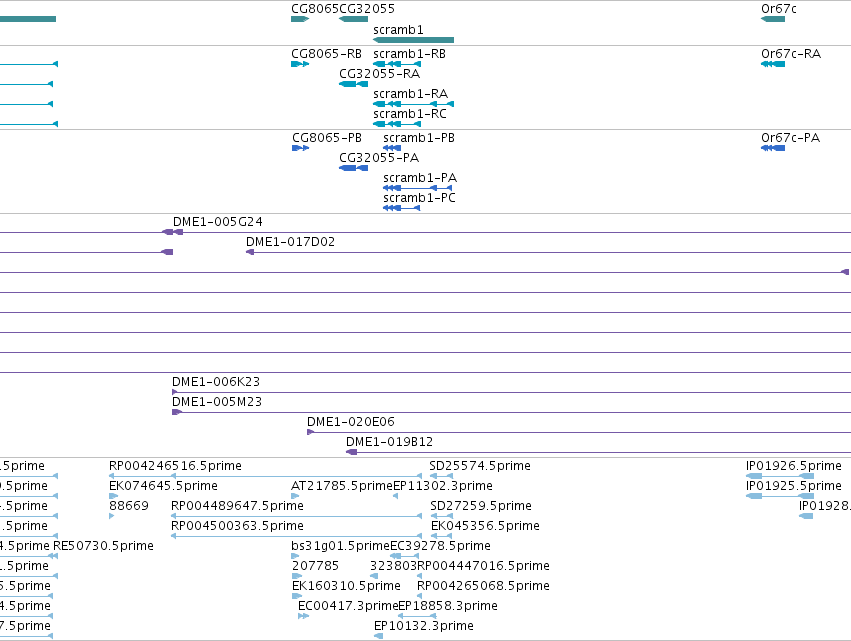Screen dimensions: 851x641
Task: Click the CG32055-RA transcript label
Action: [379, 74]
